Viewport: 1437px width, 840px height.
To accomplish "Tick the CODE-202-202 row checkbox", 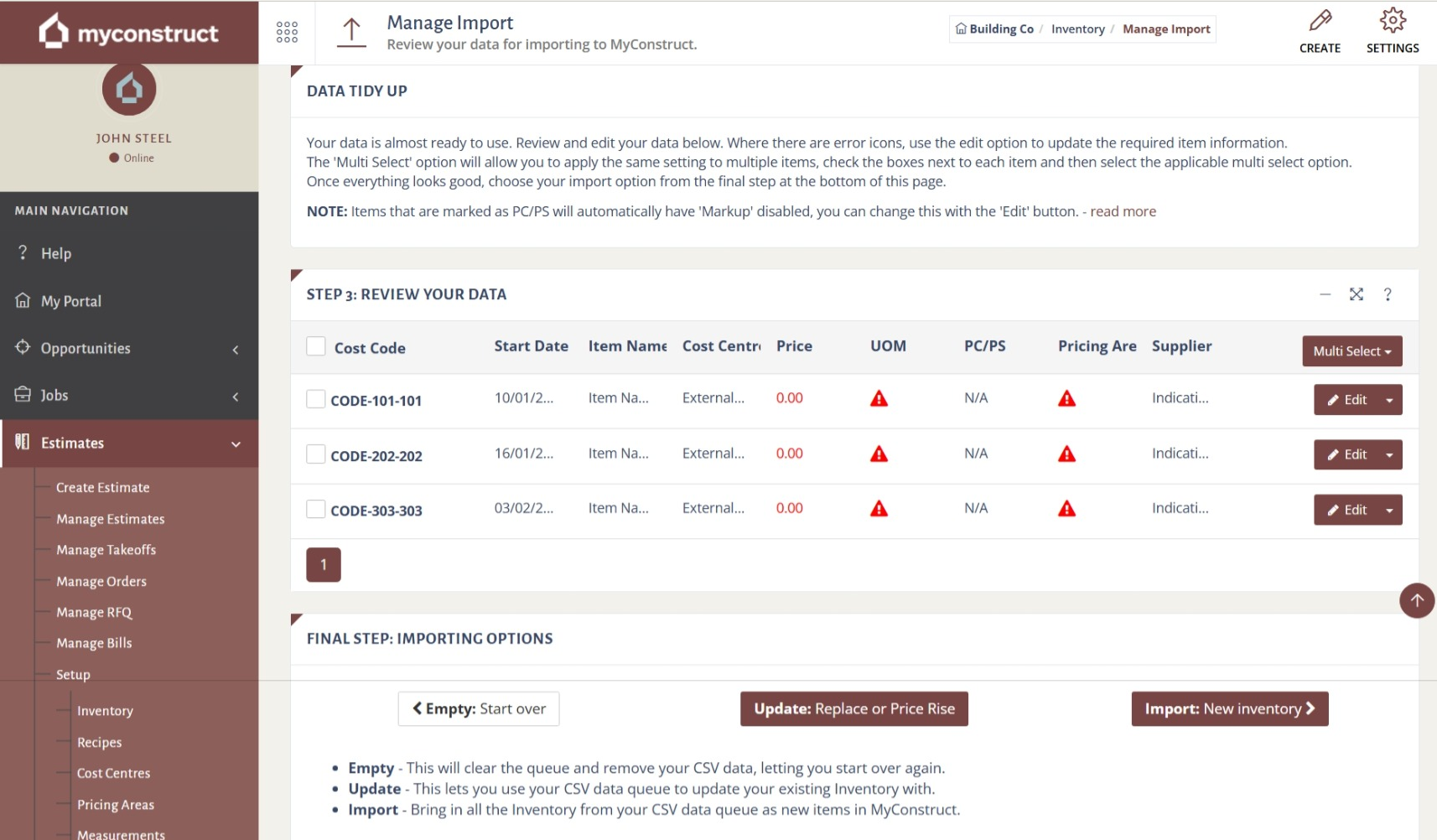I will [x=316, y=454].
